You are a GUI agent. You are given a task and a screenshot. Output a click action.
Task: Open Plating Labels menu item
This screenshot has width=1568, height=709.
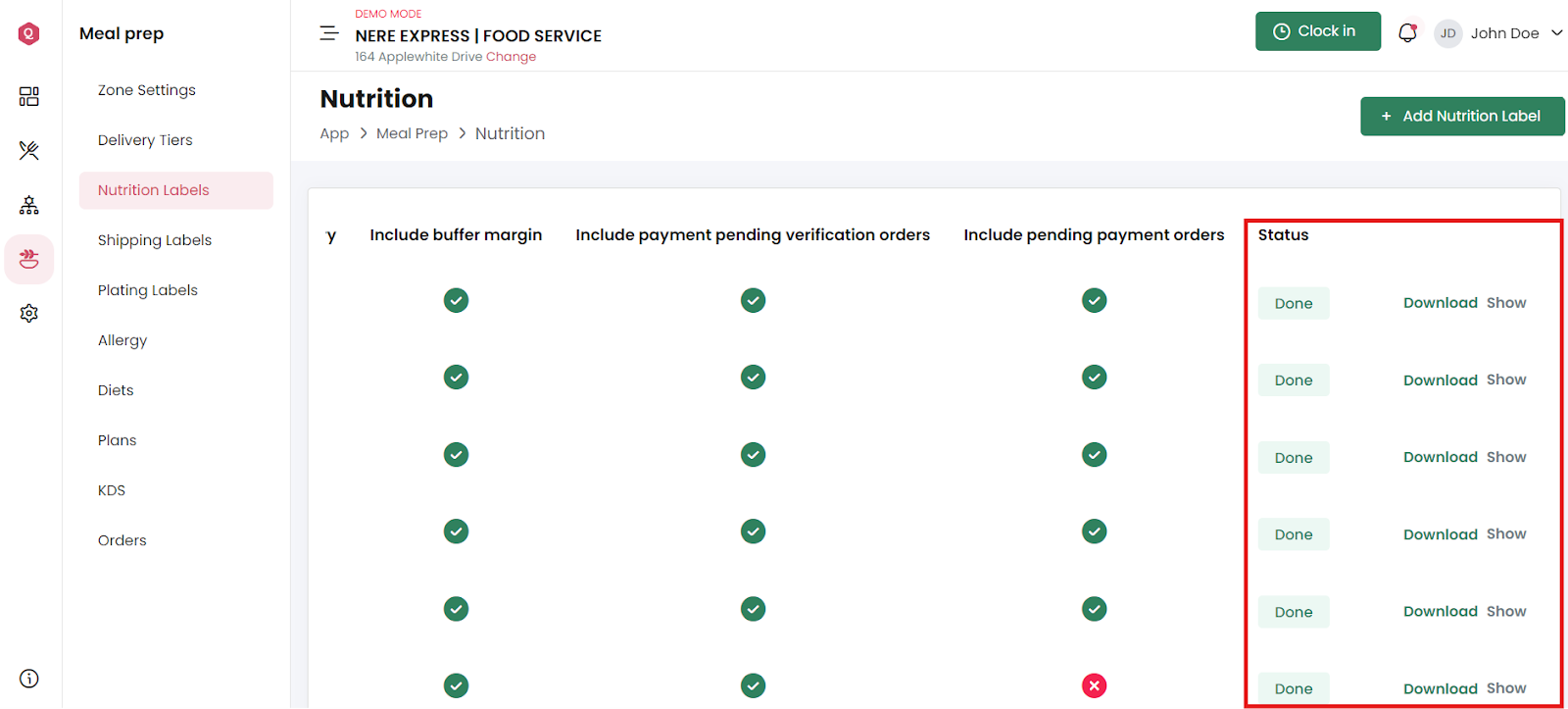click(x=148, y=290)
